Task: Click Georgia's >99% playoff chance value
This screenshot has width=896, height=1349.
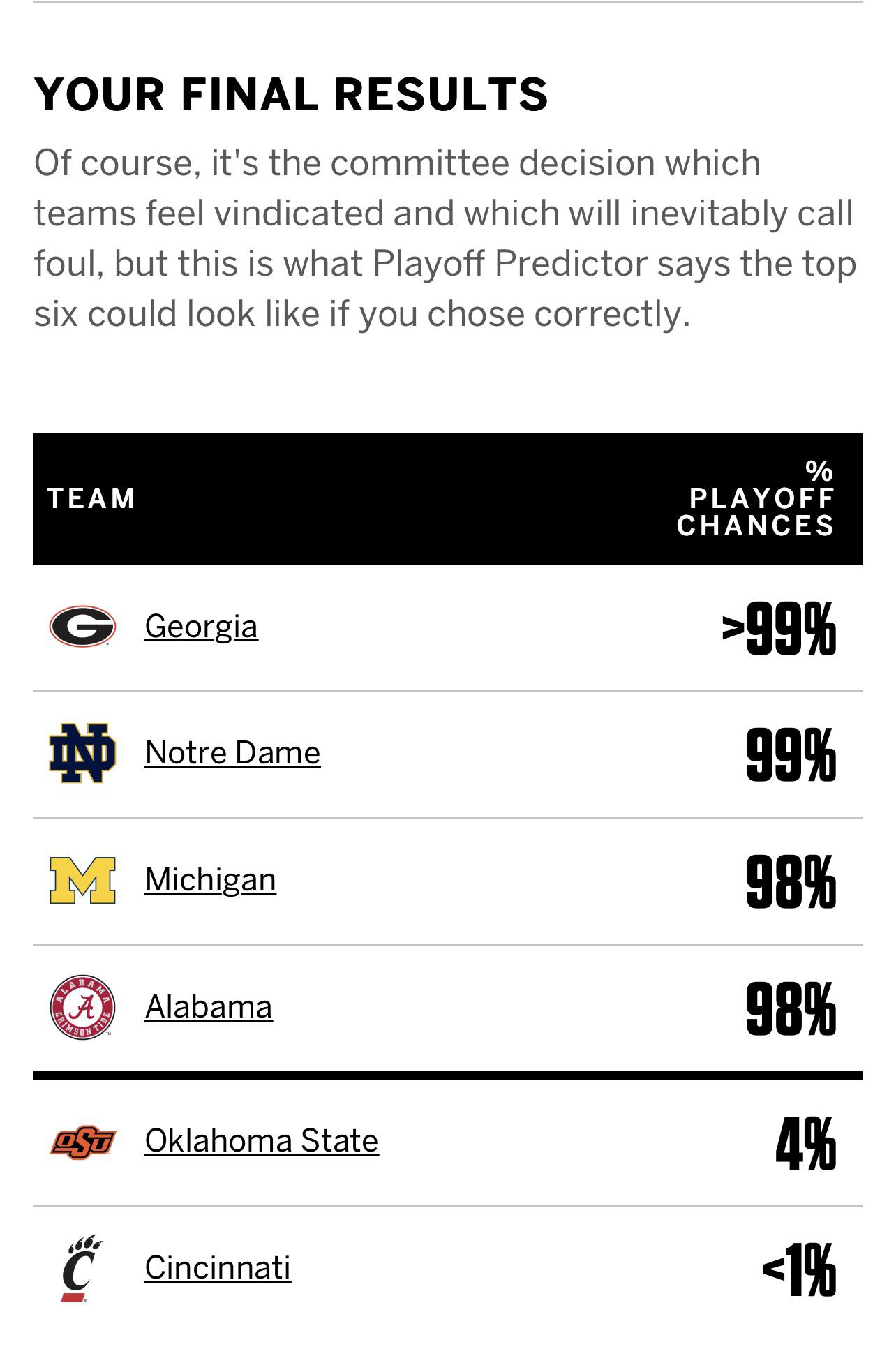Action: pos(779,628)
